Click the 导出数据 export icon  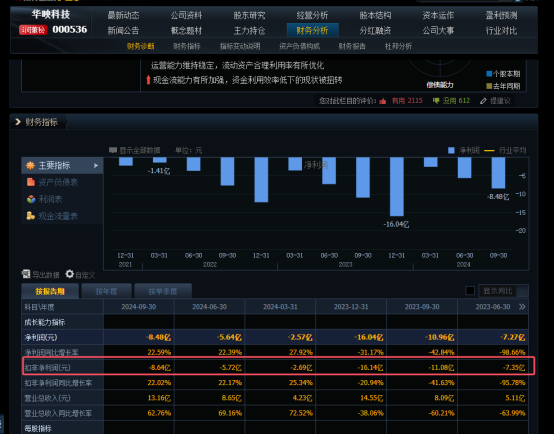pyautogui.click(x=26, y=274)
